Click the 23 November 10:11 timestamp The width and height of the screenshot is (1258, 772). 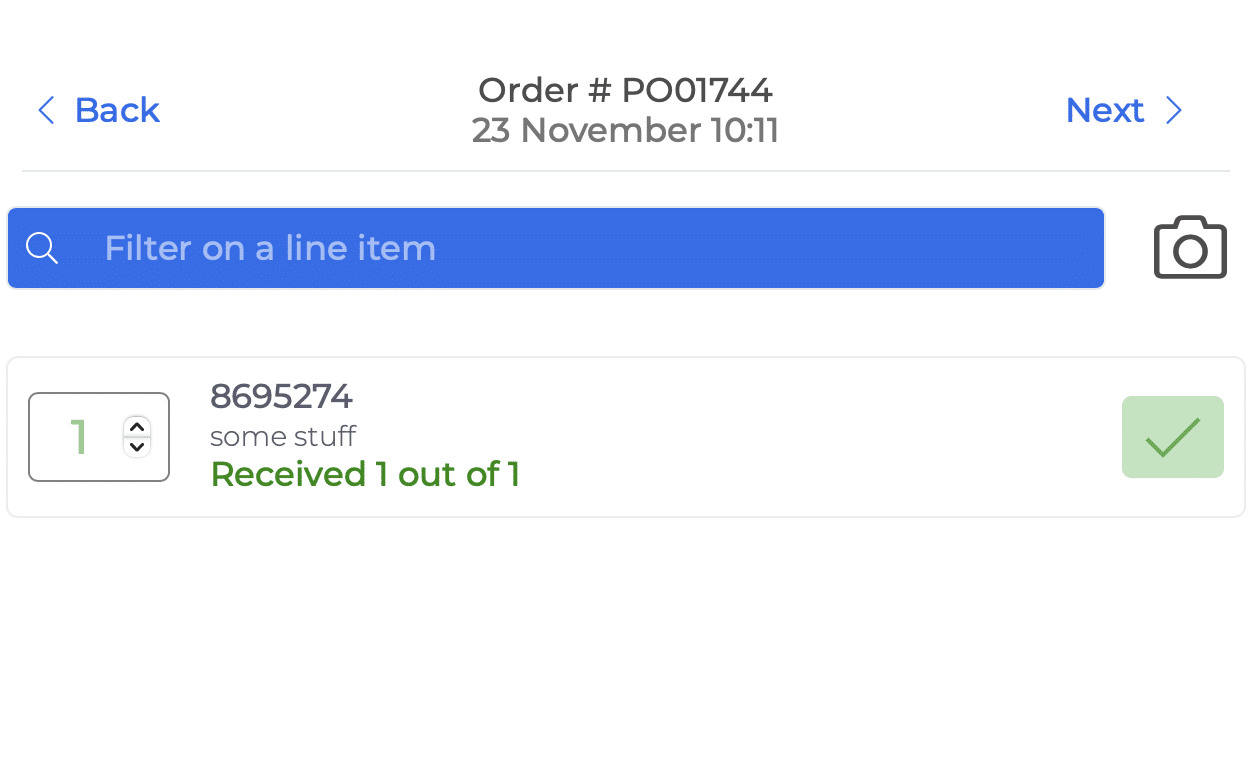[625, 131]
